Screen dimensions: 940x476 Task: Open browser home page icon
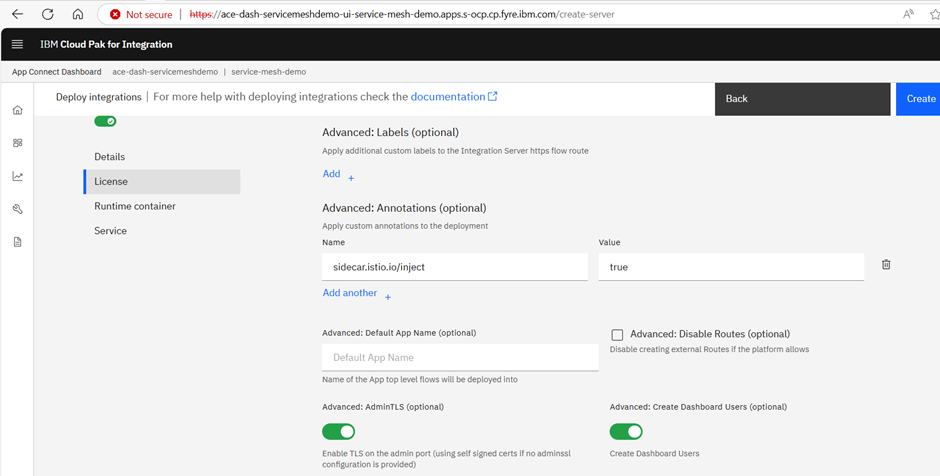pos(77,14)
